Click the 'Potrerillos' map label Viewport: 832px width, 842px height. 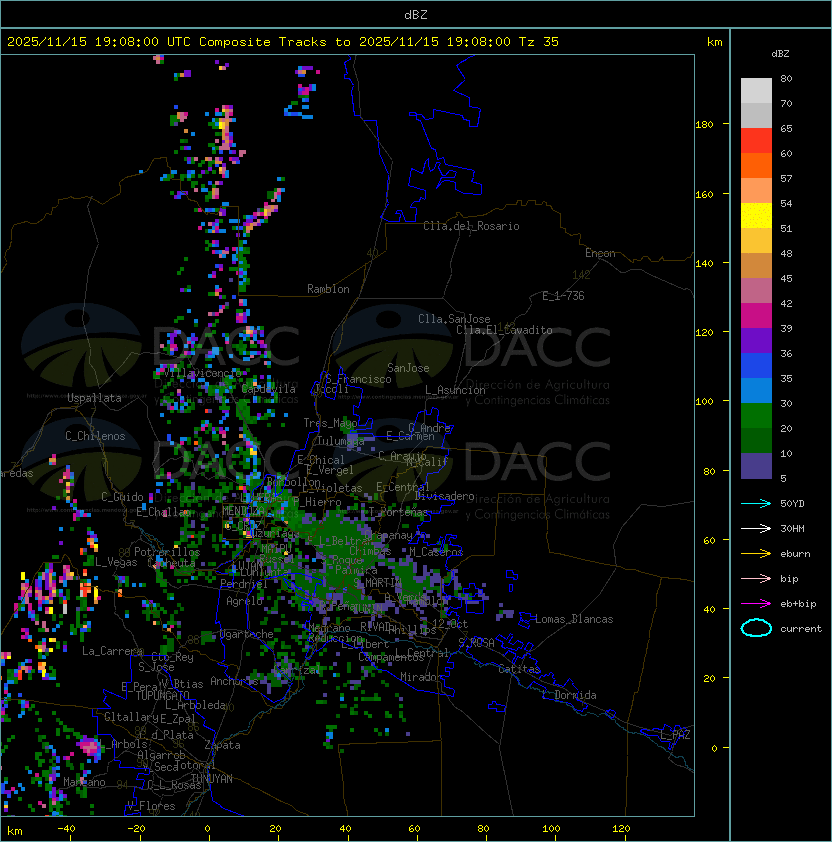[167, 552]
